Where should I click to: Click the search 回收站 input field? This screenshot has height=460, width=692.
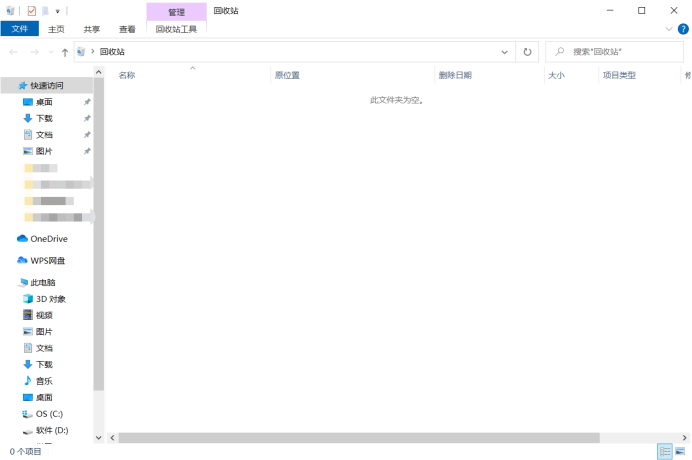tap(614, 52)
